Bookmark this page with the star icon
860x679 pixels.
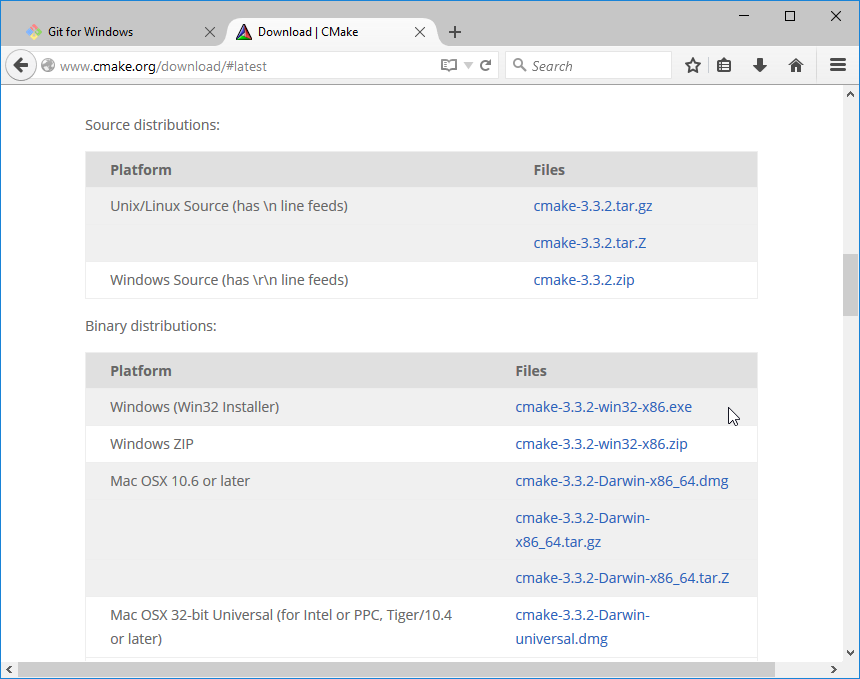[x=693, y=66]
